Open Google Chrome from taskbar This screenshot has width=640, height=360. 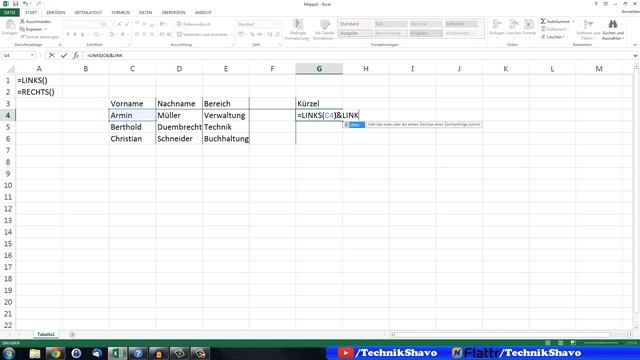point(56,353)
